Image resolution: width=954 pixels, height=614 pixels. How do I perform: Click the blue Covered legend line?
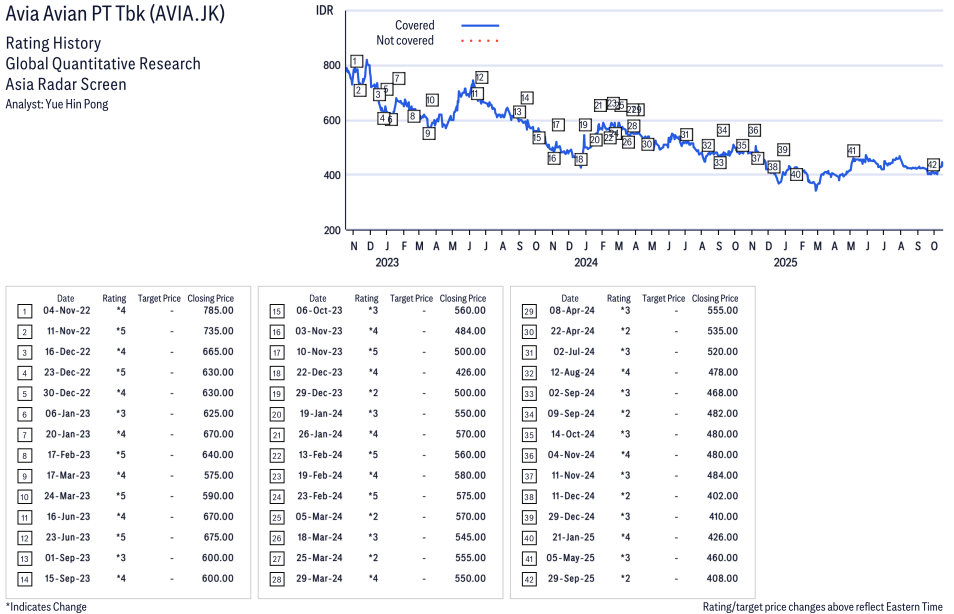(x=480, y=25)
